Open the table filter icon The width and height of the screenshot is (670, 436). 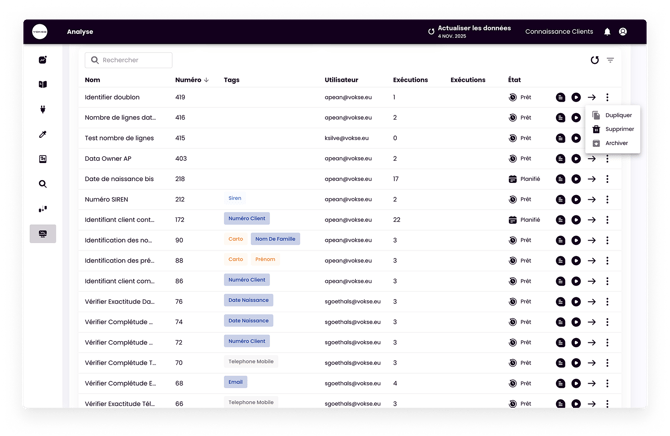(x=611, y=60)
